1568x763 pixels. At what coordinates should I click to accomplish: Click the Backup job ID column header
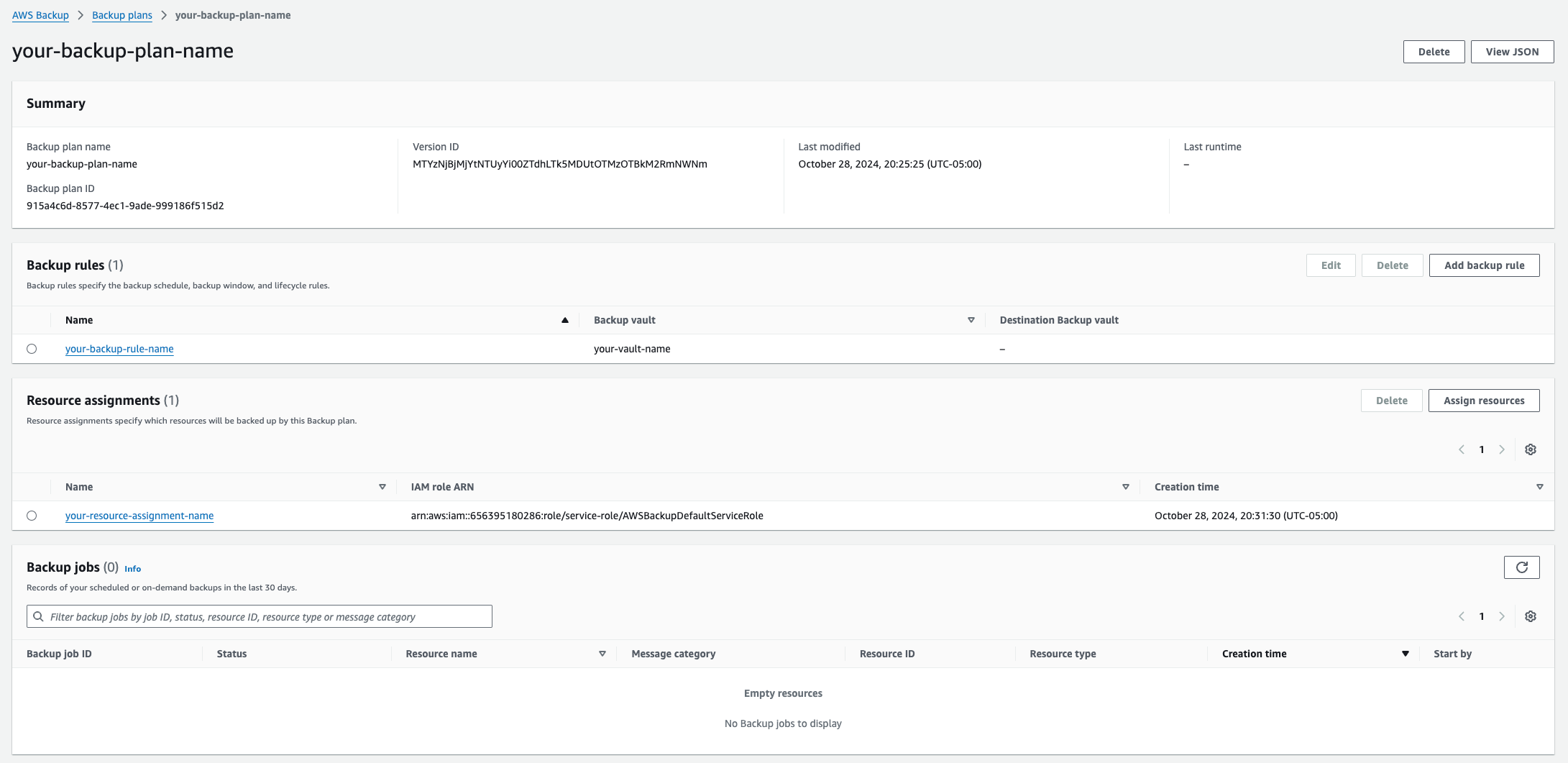59,654
